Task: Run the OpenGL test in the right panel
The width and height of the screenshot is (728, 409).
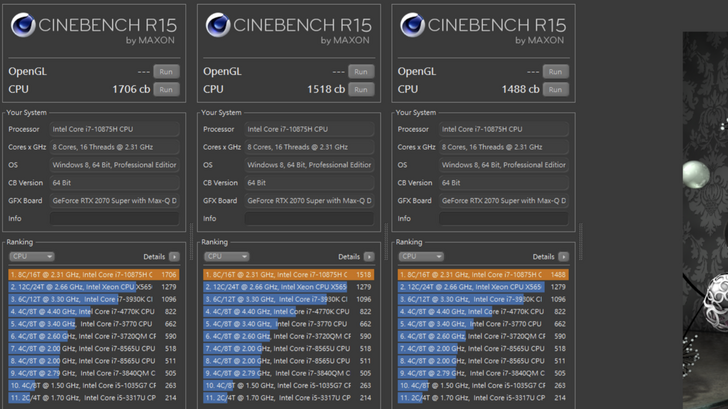Action: point(555,72)
